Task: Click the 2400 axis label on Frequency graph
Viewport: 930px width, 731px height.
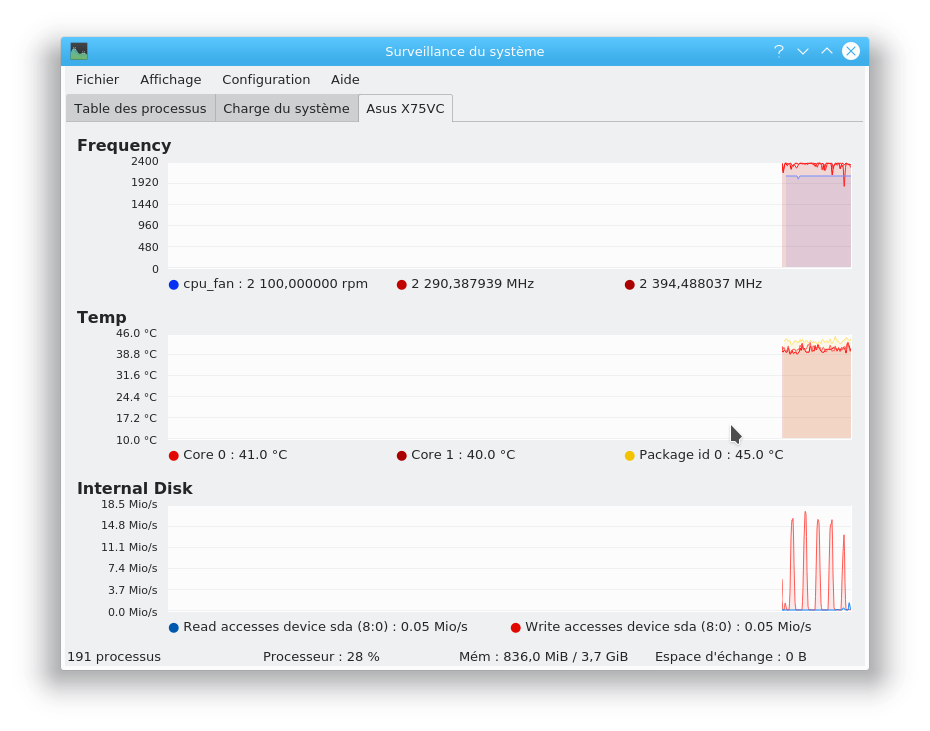Action: (x=145, y=161)
